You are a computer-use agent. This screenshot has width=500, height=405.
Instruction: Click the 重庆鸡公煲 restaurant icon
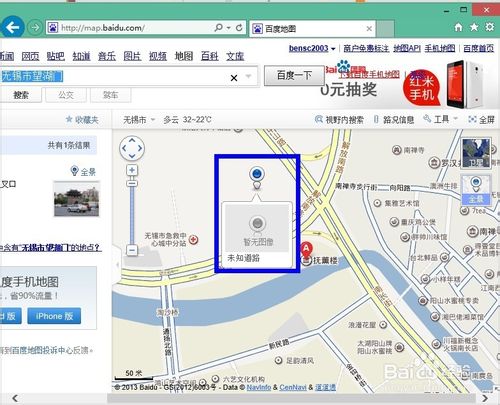click(x=394, y=222)
